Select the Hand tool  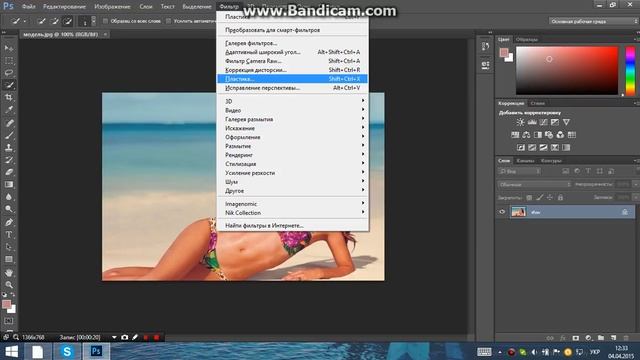pyautogui.click(x=9, y=273)
